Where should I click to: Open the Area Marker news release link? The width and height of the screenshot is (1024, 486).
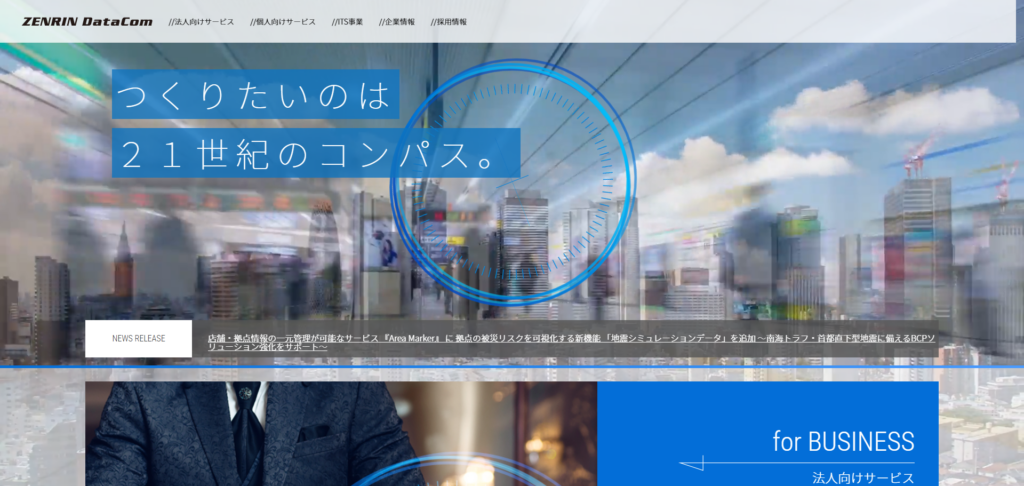[571, 342]
